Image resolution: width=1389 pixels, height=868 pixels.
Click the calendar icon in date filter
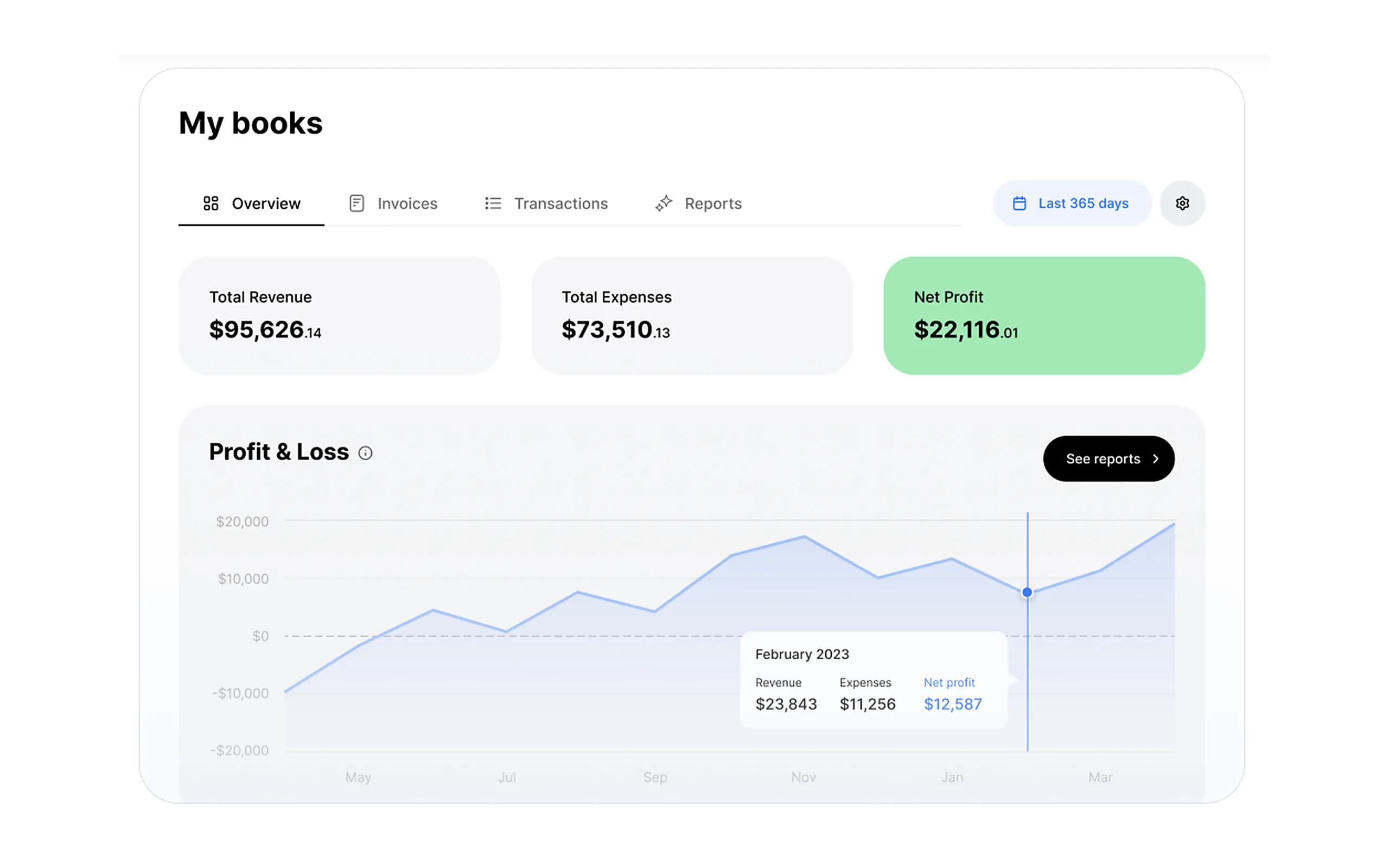(1019, 203)
